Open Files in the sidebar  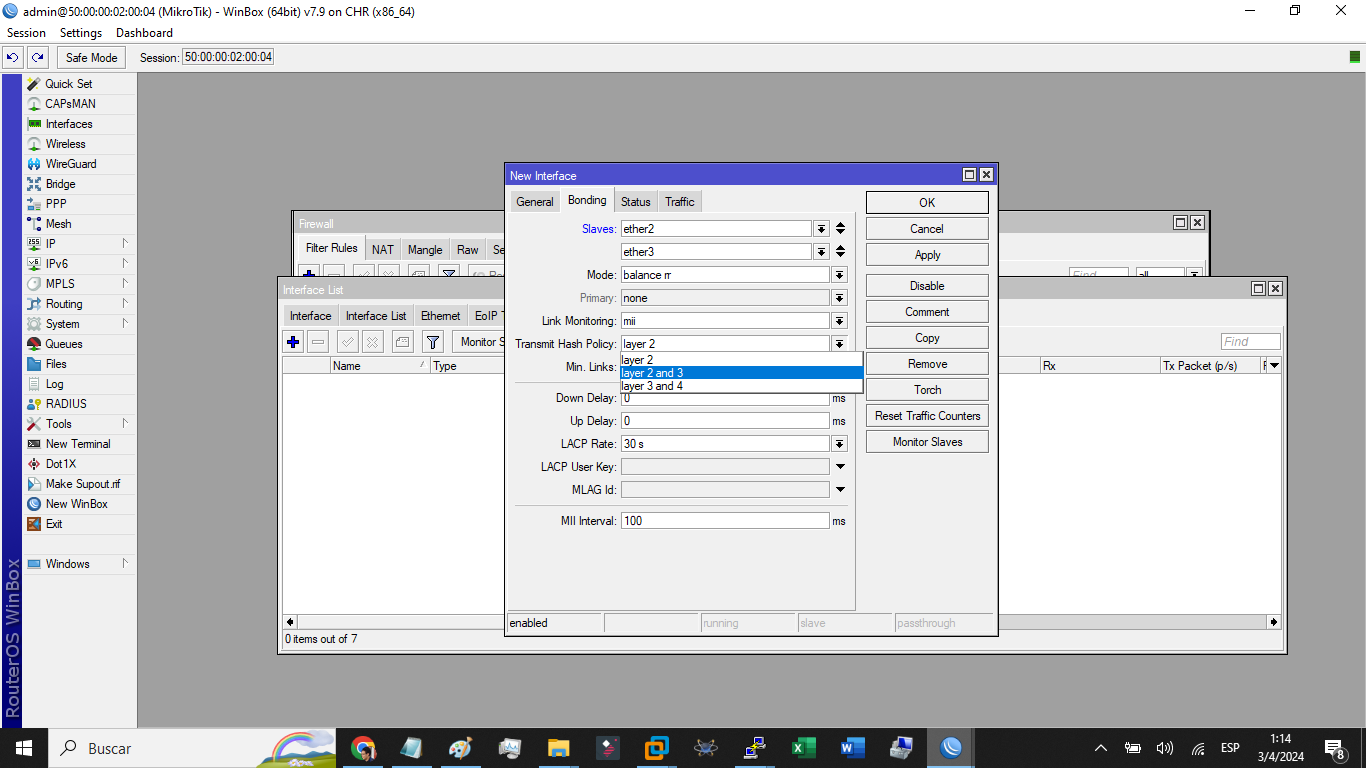coord(56,364)
